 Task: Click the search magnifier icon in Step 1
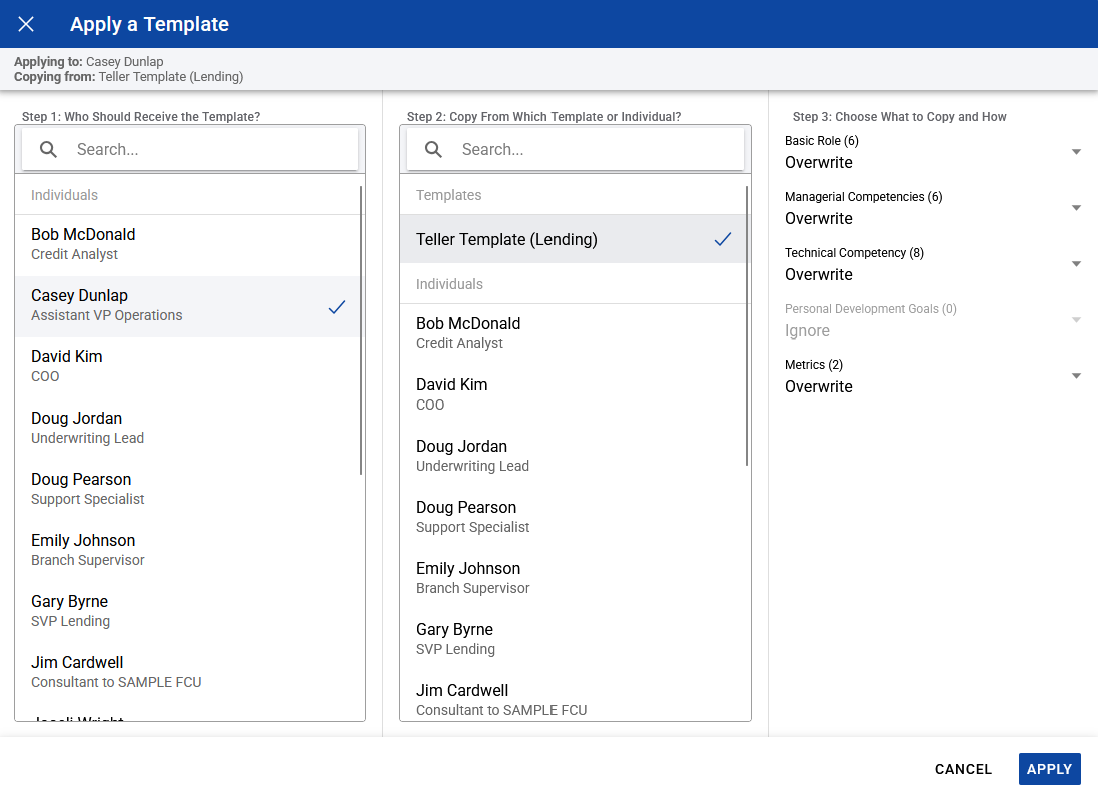[x=48, y=149]
